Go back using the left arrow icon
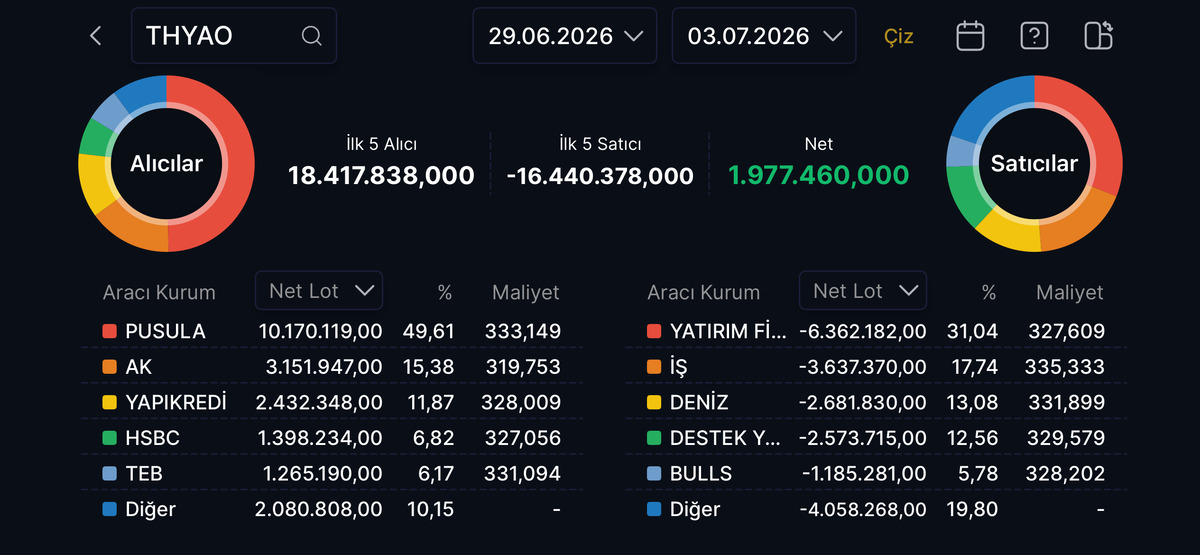The width and height of the screenshot is (1200, 555). pos(96,36)
